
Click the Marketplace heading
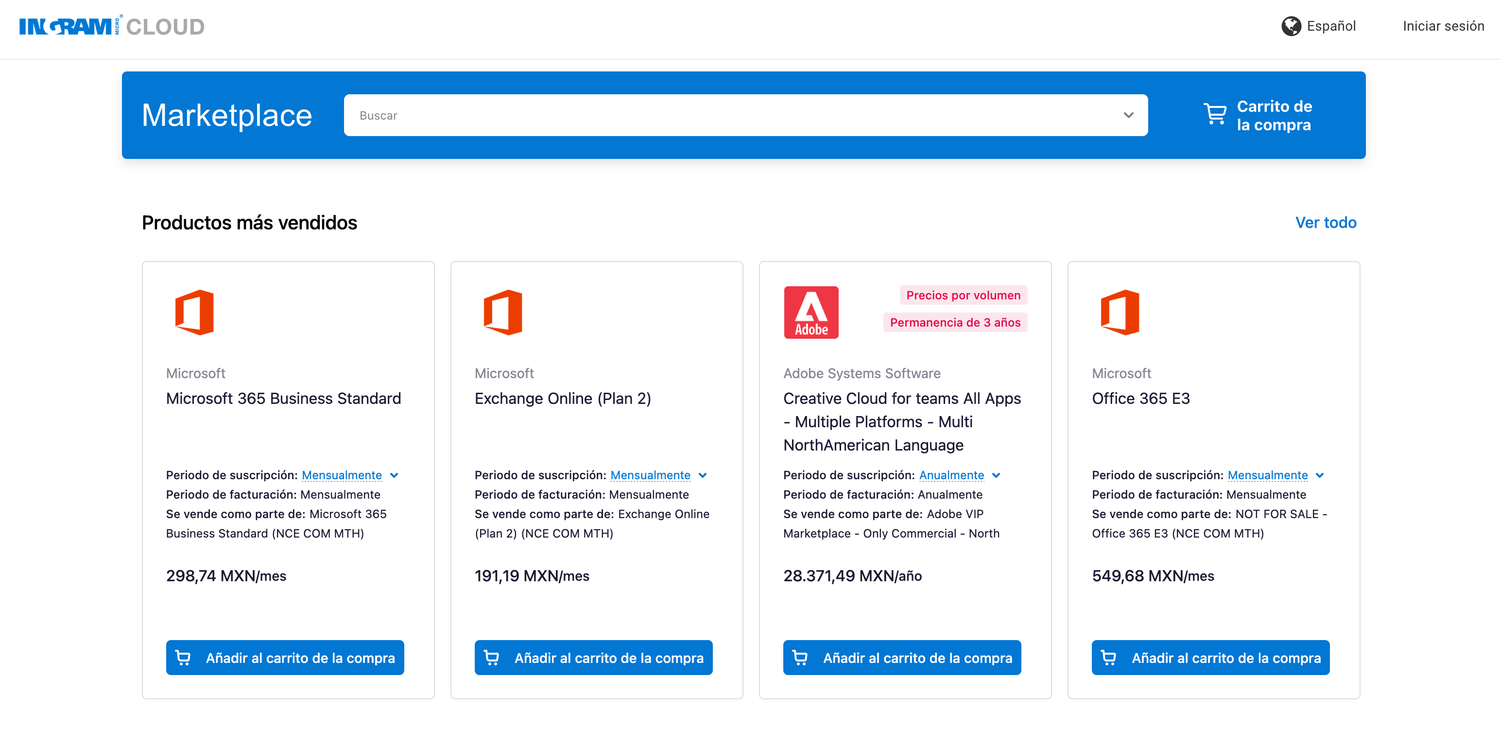(227, 115)
